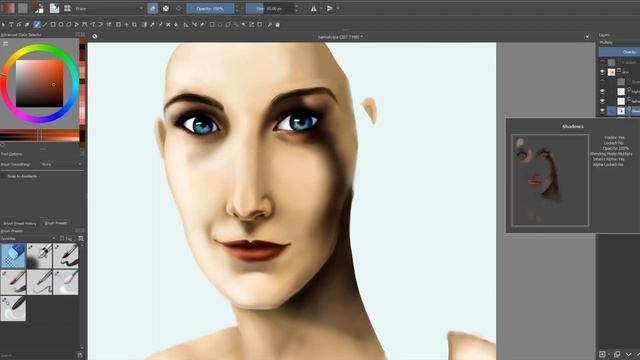Open the brush preset tag filter dropdown
The height and width of the screenshot is (360, 640).
(29, 238)
